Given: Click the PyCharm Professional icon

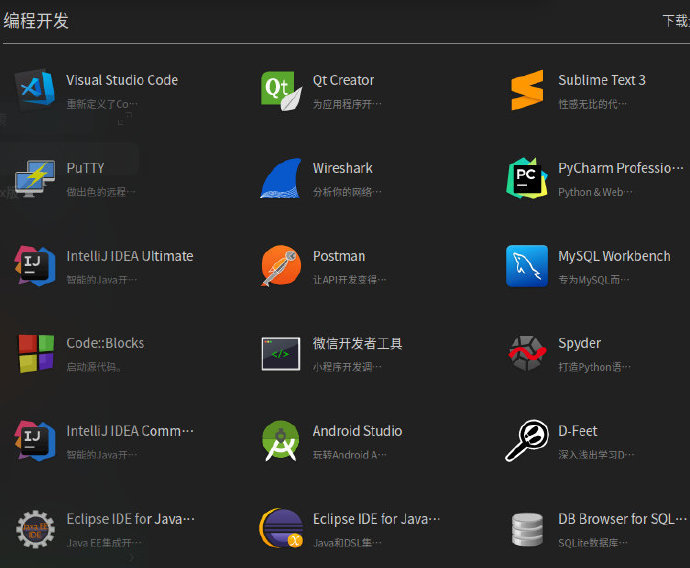Looking at the screenshot, I should [527, 178].
